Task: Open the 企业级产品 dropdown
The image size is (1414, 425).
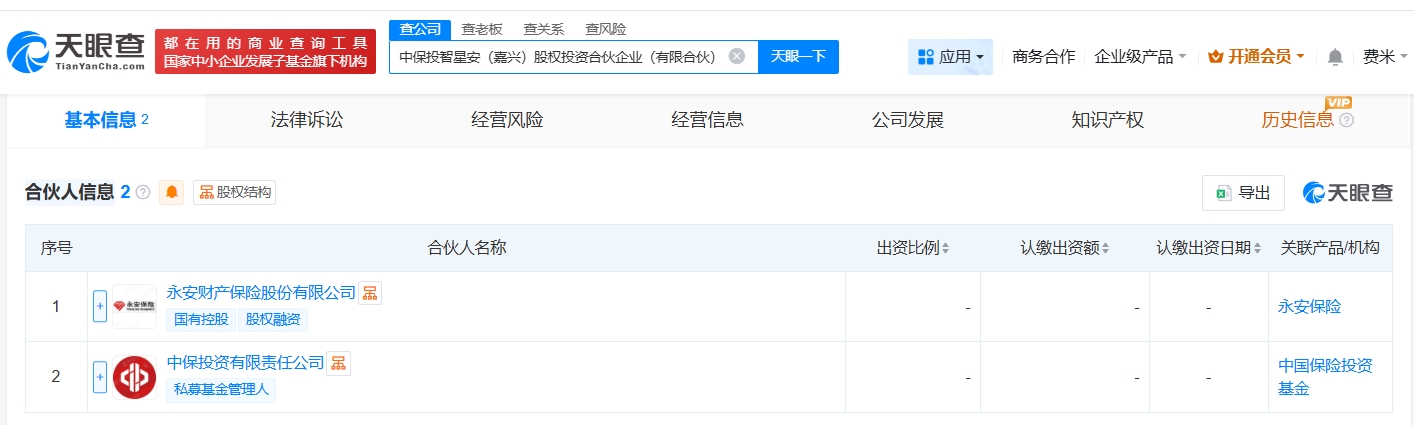Action: pyautogui.click(x=1140, y=57)
